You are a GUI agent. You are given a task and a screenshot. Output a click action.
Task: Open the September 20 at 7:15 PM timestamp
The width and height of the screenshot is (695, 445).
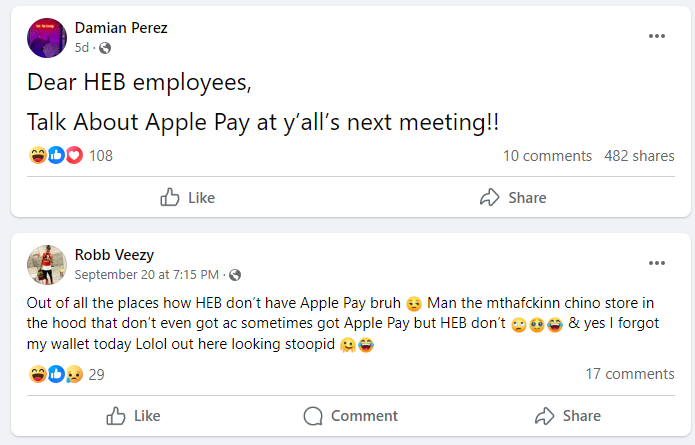coord(146,274)
